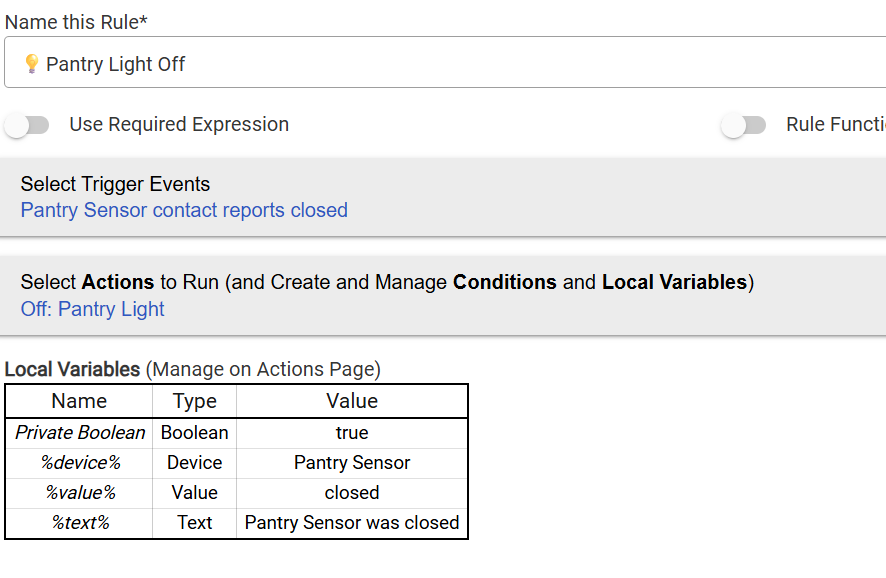Click the 'true' value of Private Boolean
This screenshot has height=578, width=886.
click(352, 433)
